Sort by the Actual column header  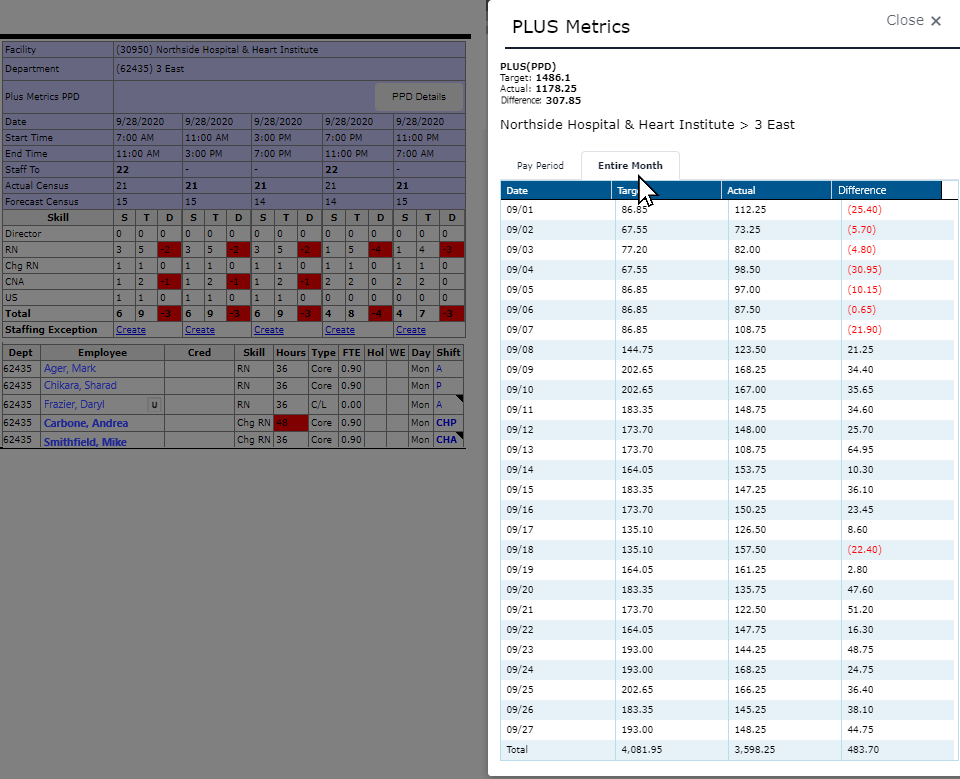point(775,190)
